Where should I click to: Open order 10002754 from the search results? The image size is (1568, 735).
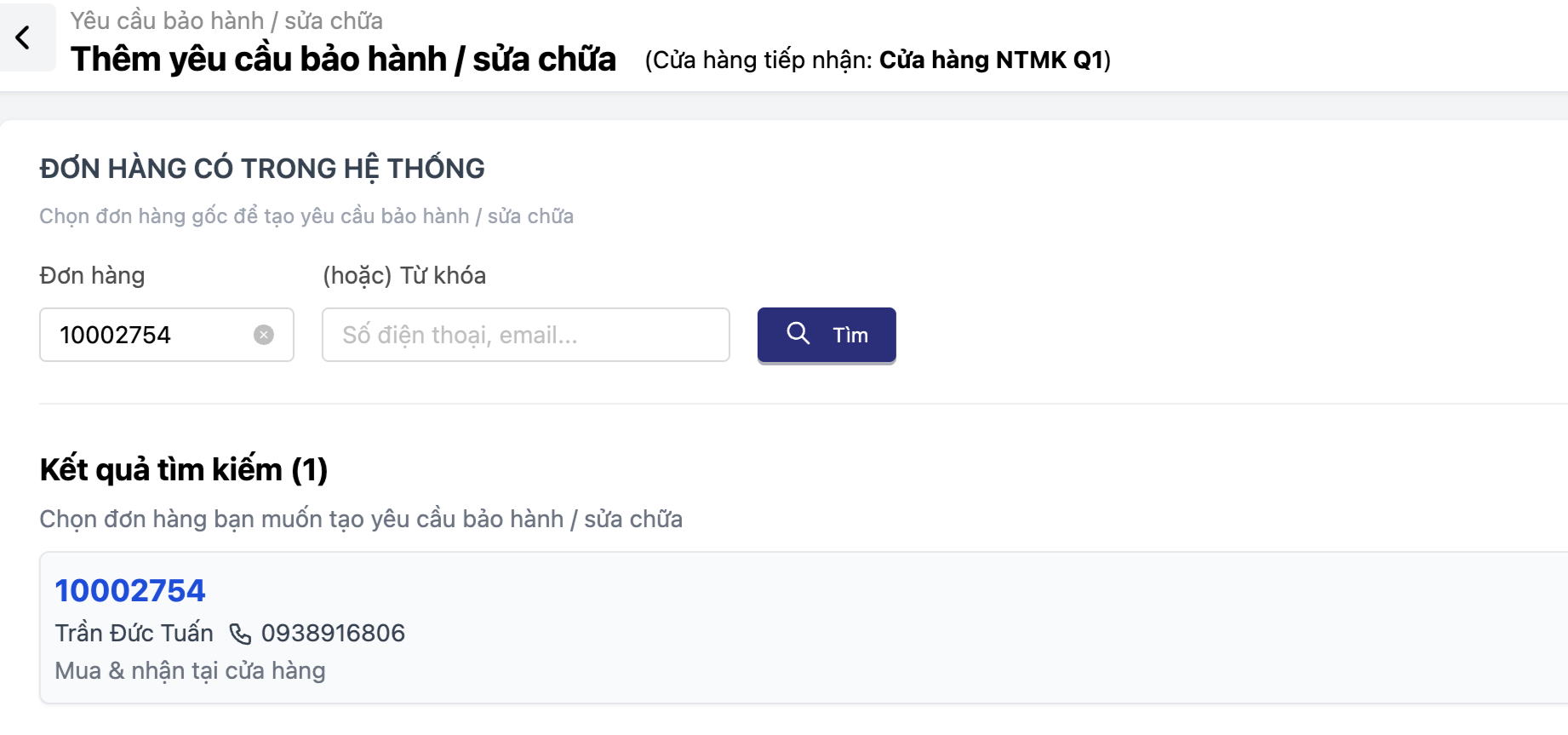130,590
